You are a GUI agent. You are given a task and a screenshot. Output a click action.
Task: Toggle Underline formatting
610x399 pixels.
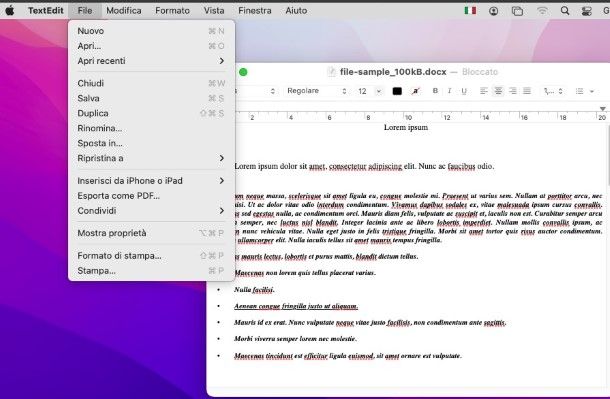click(464, 91)
